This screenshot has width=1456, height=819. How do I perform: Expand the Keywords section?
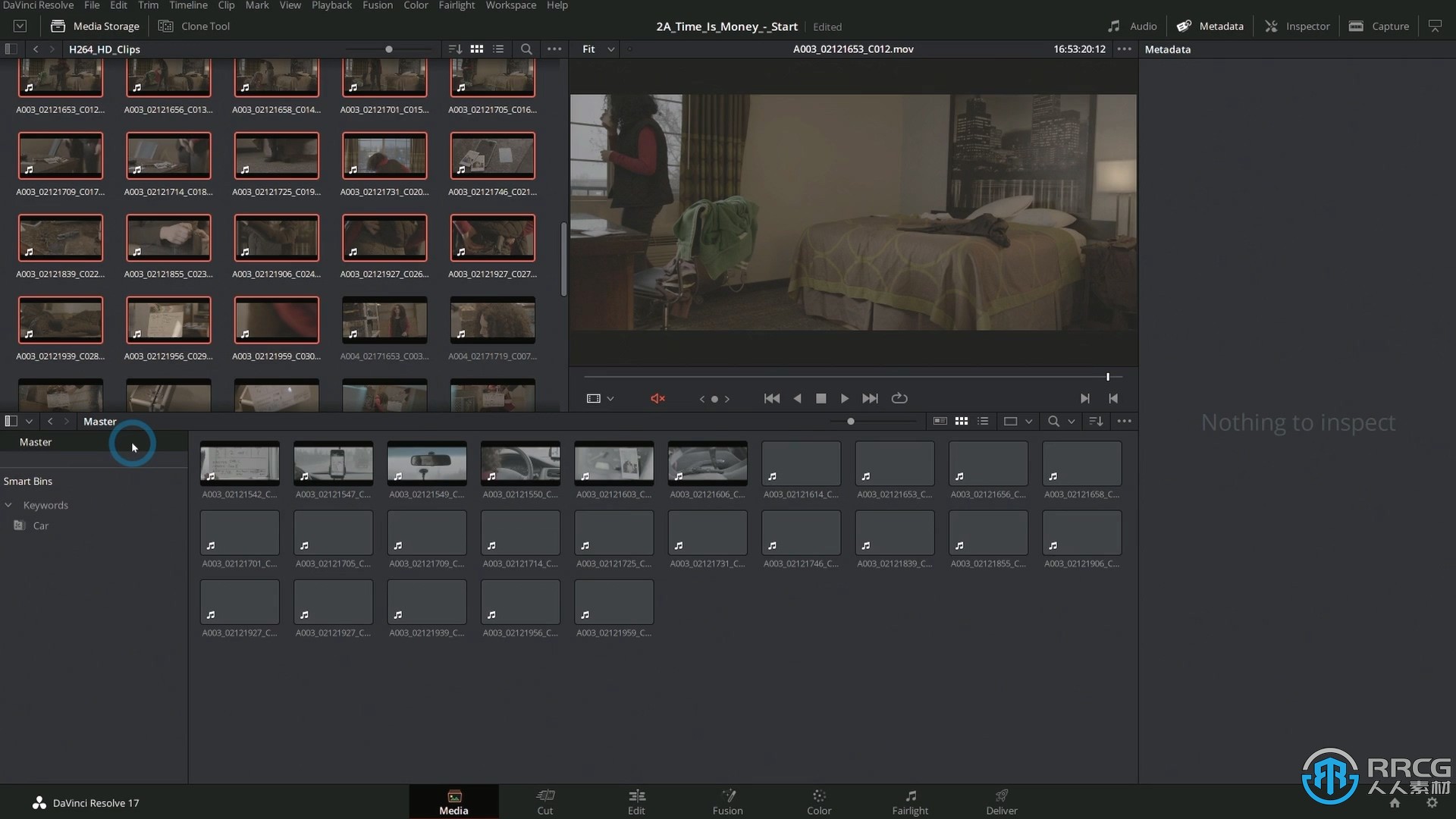click(8, 505)
